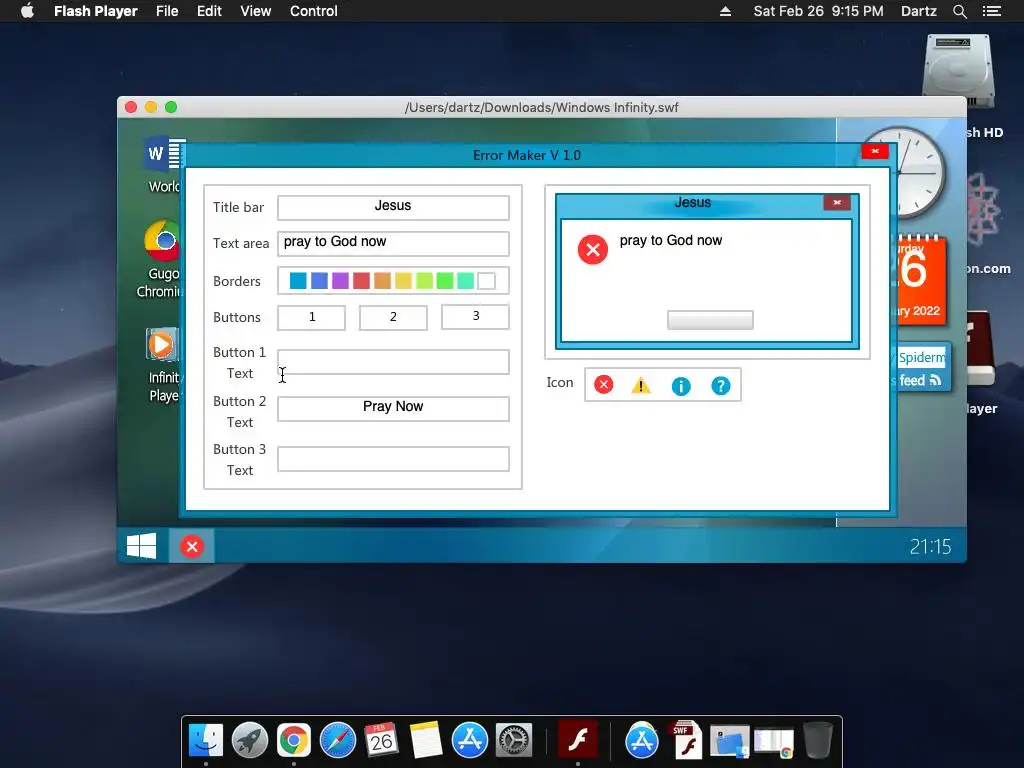Open Safari from the Dock
The width and height of the screenshot is (1024, 768).
pyautogui.click(x=338, y=741)
